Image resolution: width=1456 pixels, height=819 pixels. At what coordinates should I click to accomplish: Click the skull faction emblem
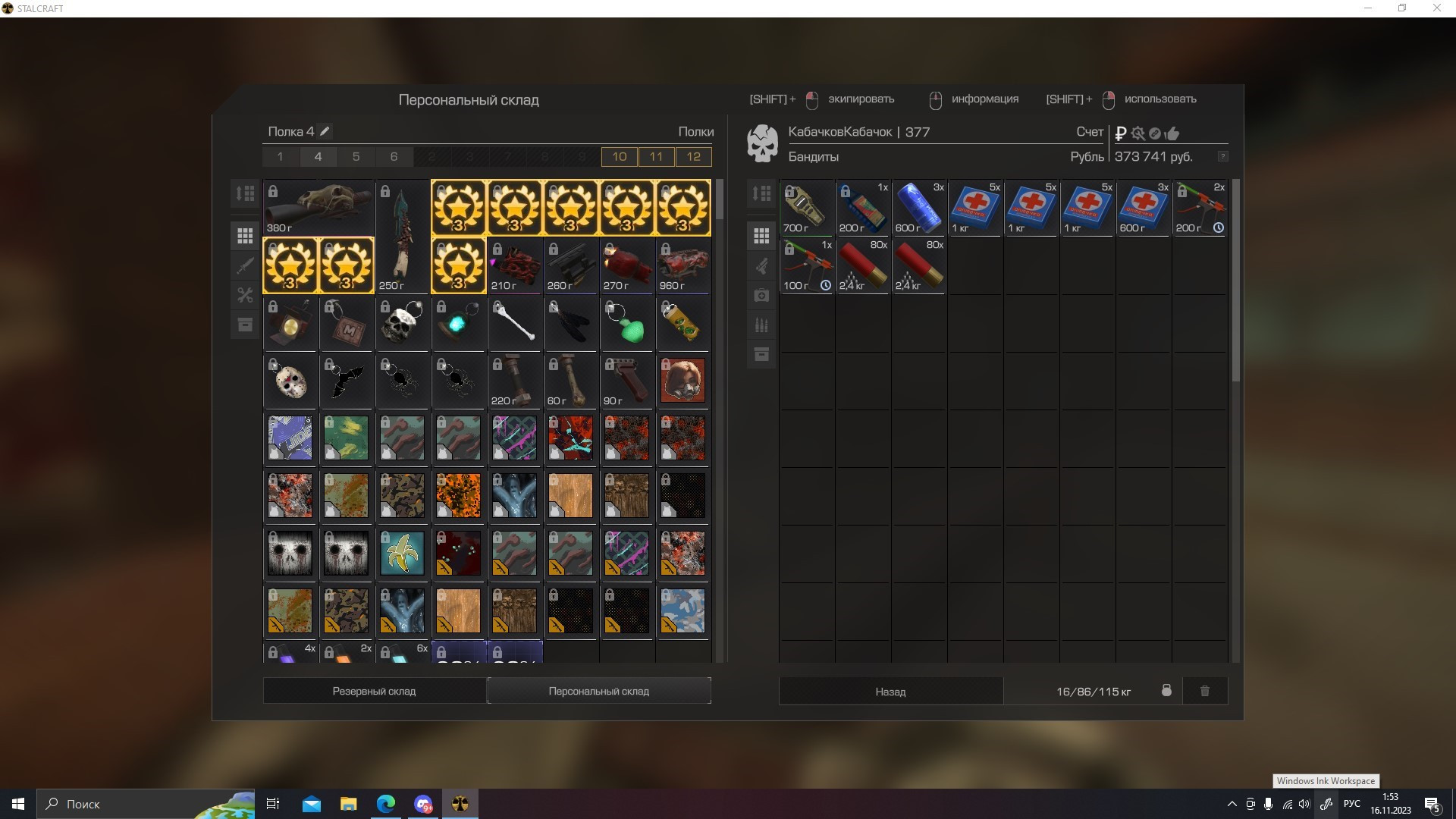763,143
